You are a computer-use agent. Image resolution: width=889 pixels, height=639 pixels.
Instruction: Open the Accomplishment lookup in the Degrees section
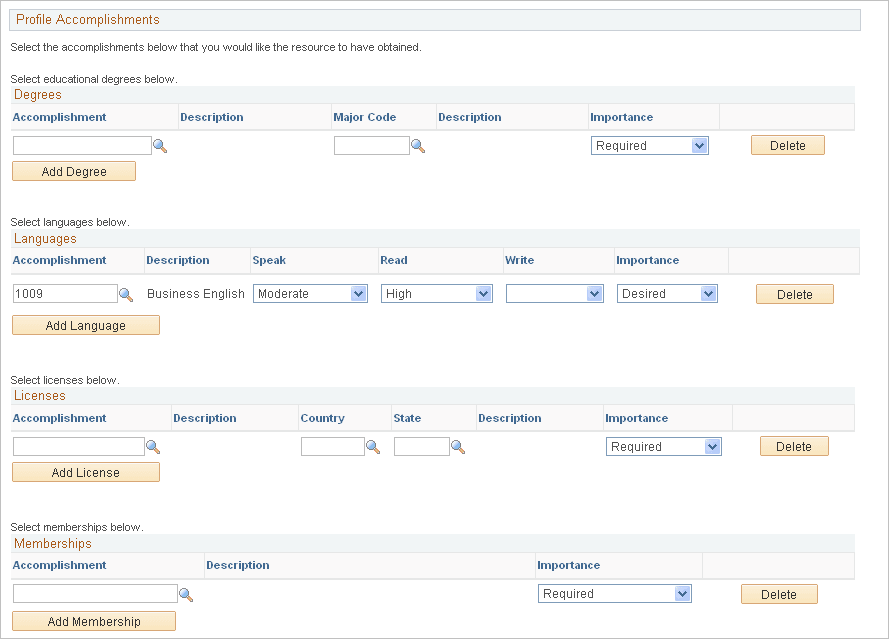tap(161, 145)
